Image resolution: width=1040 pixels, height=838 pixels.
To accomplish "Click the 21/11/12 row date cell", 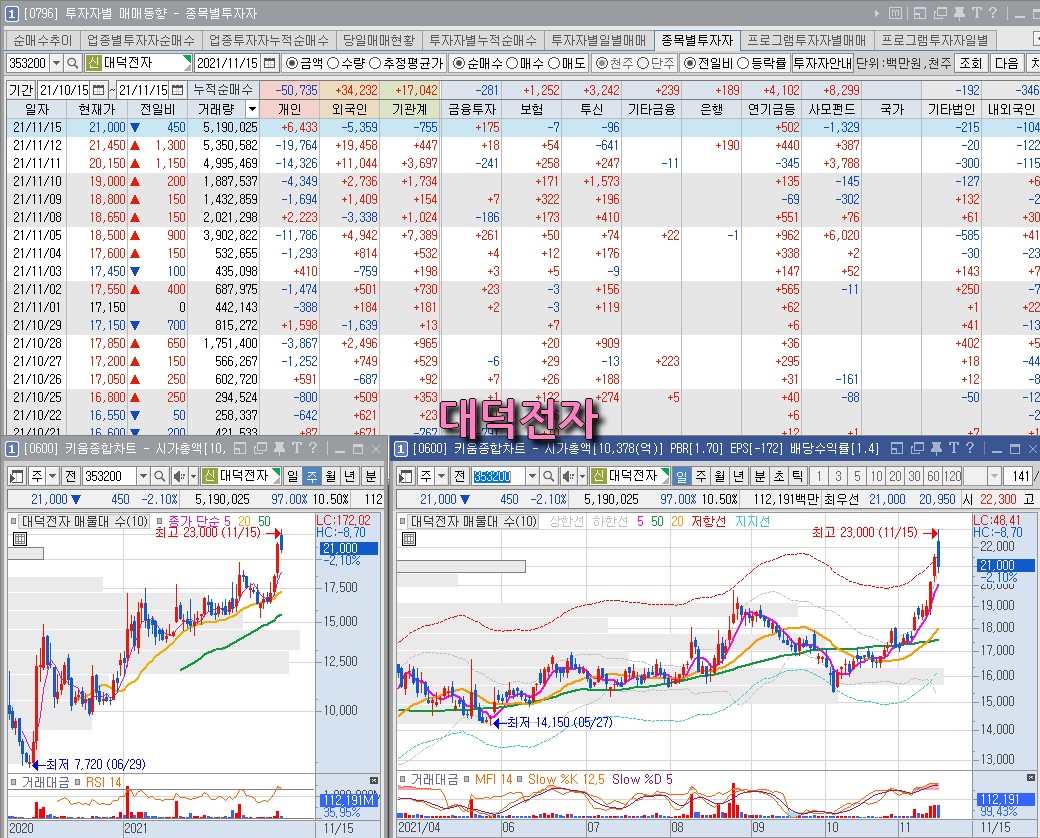I will coord(37,145).
